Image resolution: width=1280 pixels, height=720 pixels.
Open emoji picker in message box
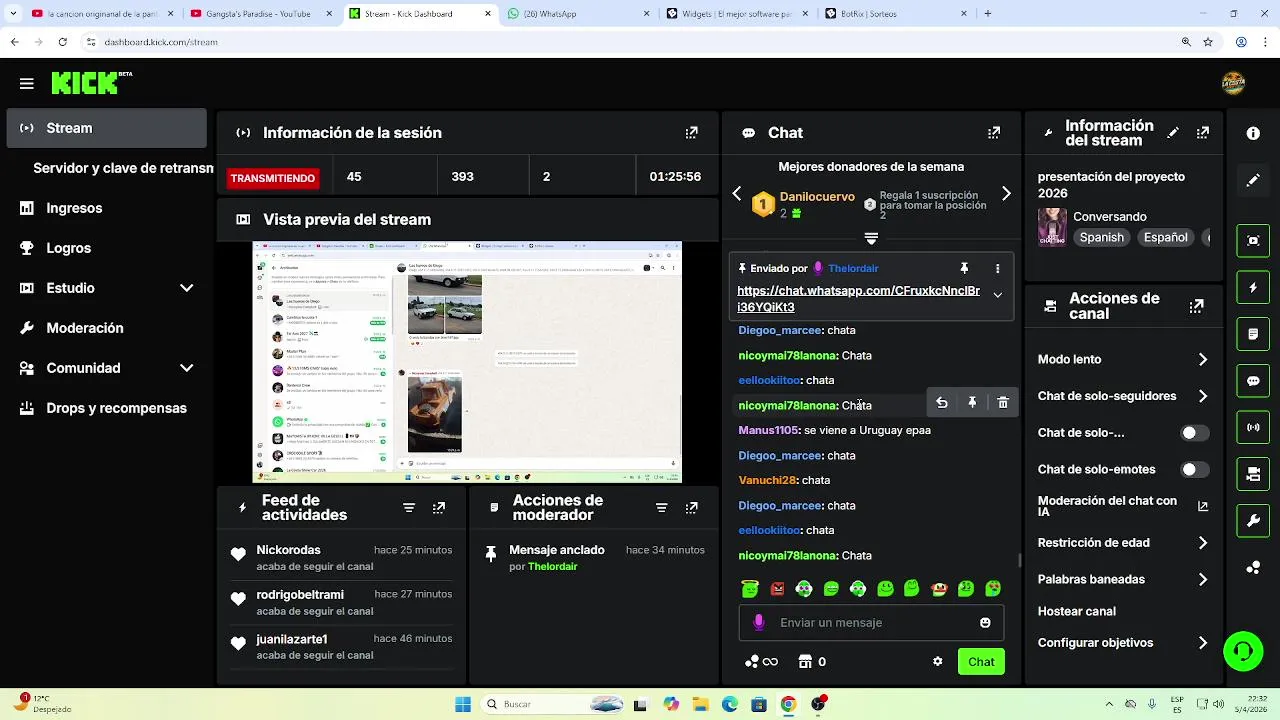tap(985, 622)
